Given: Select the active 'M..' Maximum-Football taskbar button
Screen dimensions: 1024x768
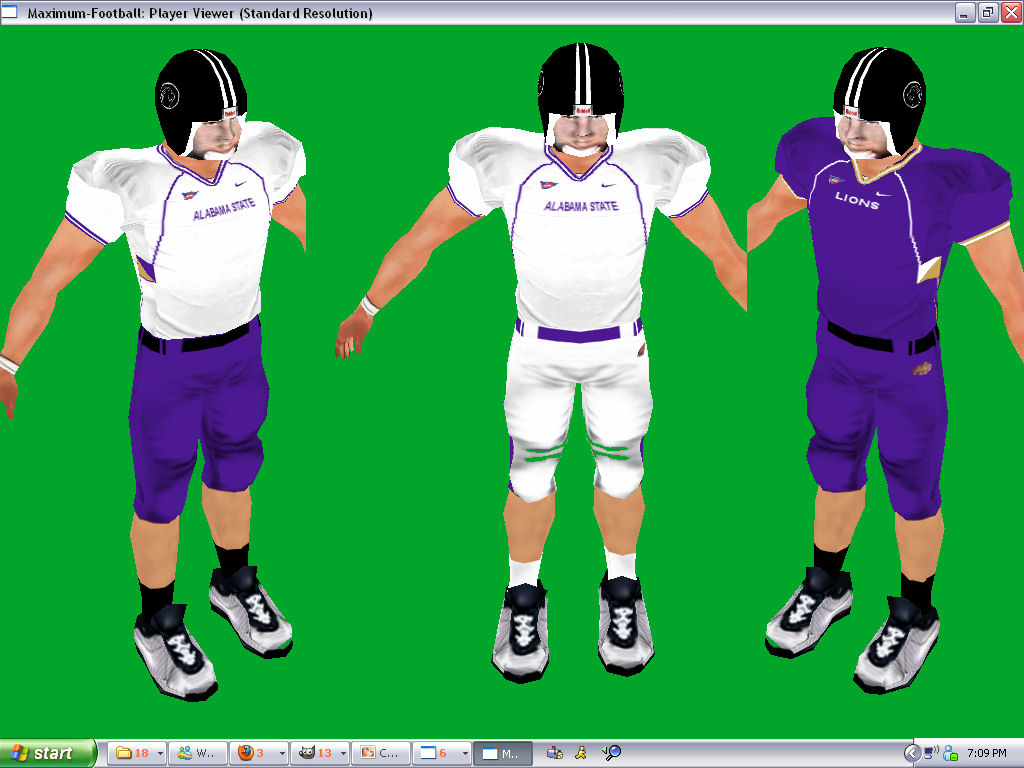Looking at the screenshot, I should coord(502,753).
